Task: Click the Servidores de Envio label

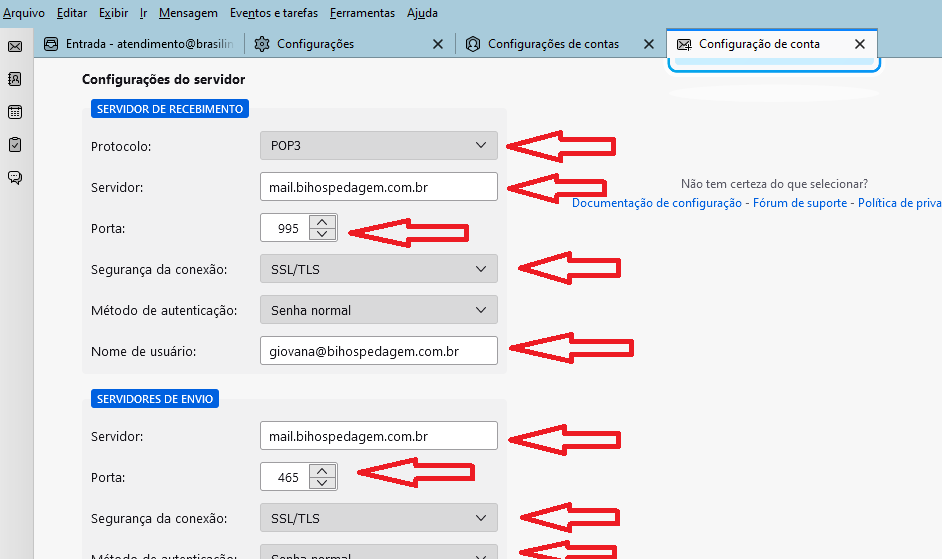Action: pyautogui.click(x=155, y=399)
